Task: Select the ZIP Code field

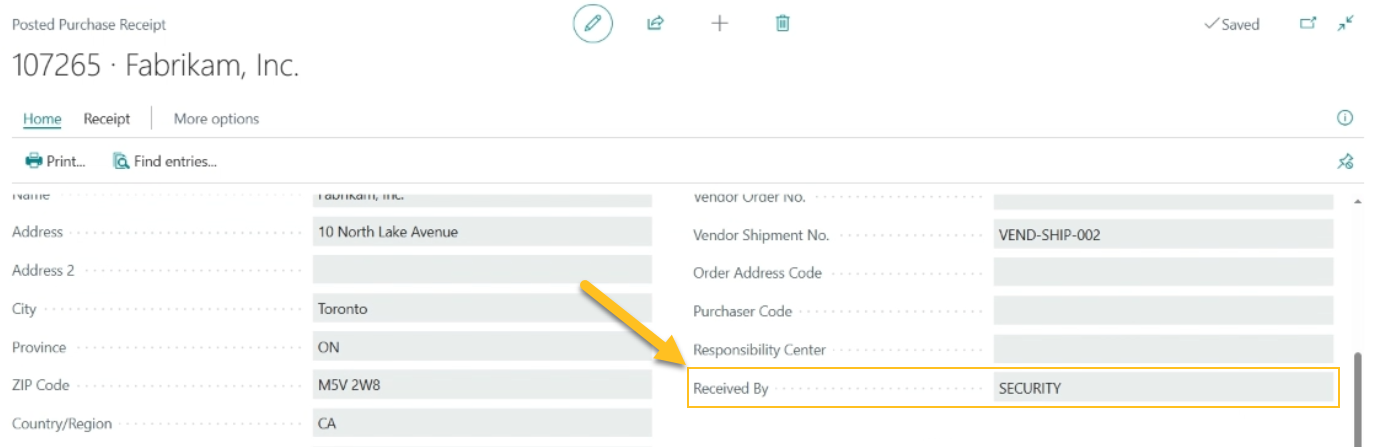Action: 481,385
